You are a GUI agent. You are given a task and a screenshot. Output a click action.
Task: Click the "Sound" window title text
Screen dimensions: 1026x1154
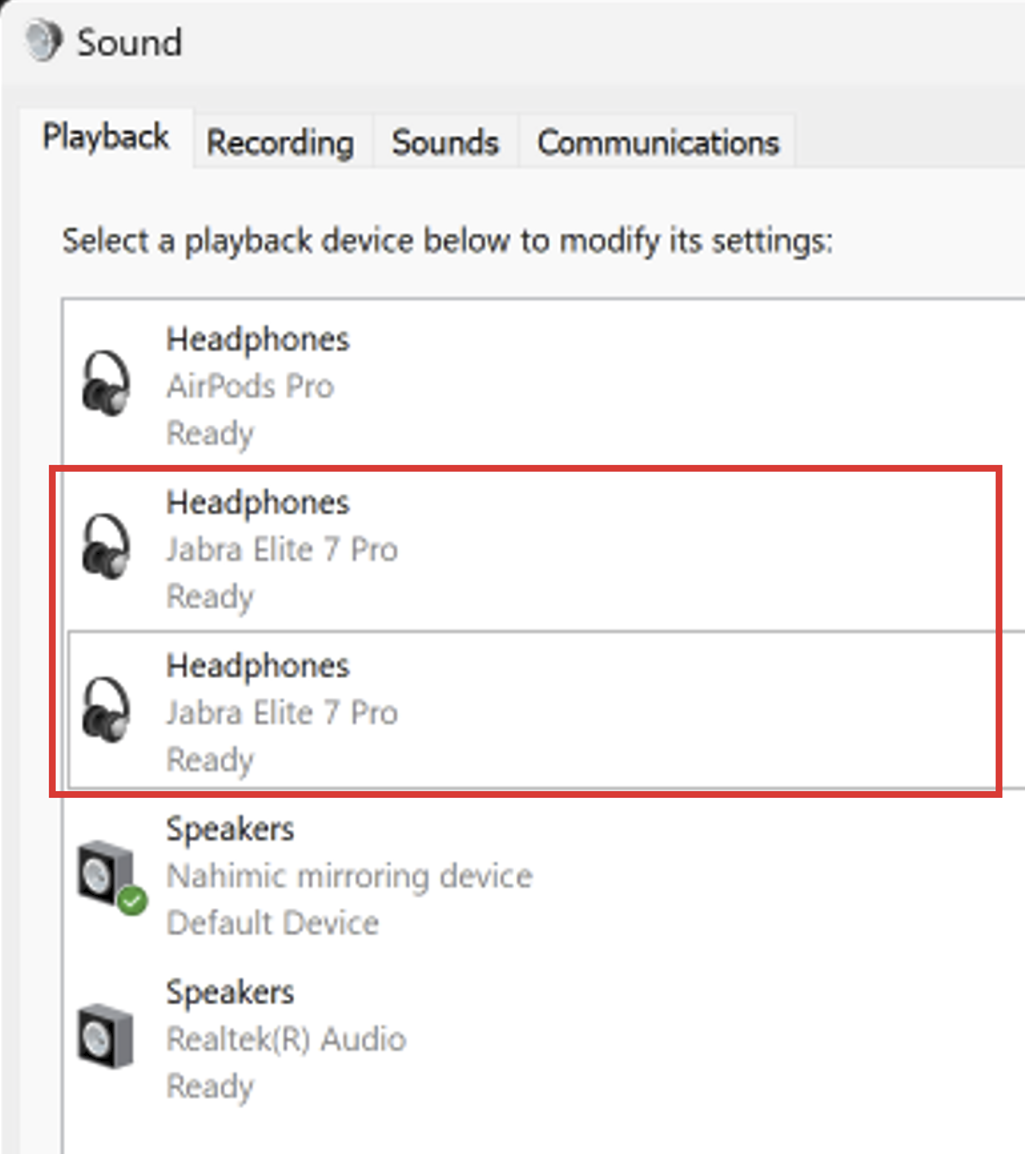click(130, 43)
